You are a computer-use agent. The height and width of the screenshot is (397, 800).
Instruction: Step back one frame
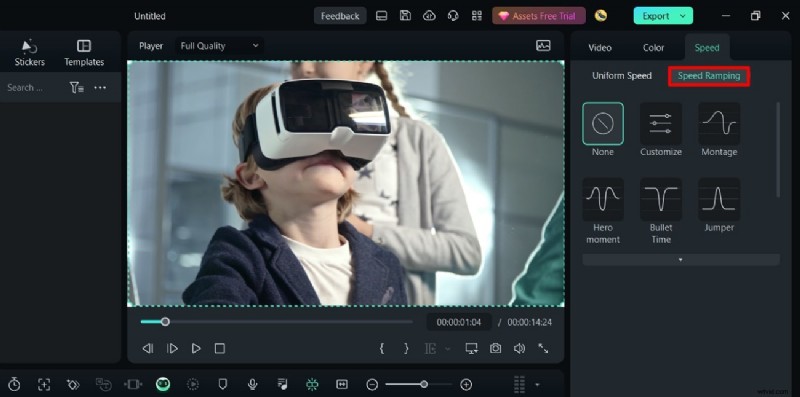click(x=147, y=349)
